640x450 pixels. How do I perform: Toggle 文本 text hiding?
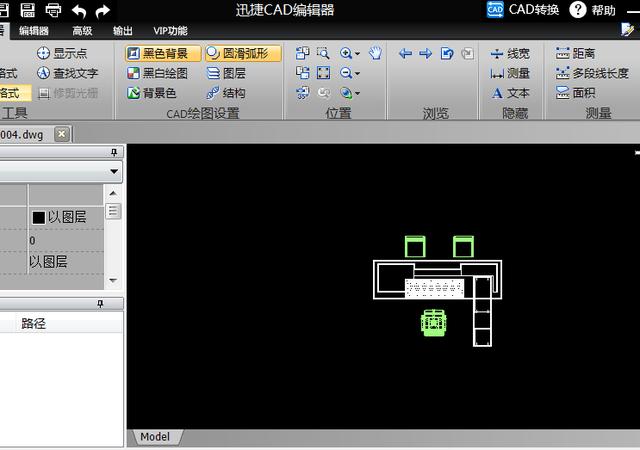point(510,93)
